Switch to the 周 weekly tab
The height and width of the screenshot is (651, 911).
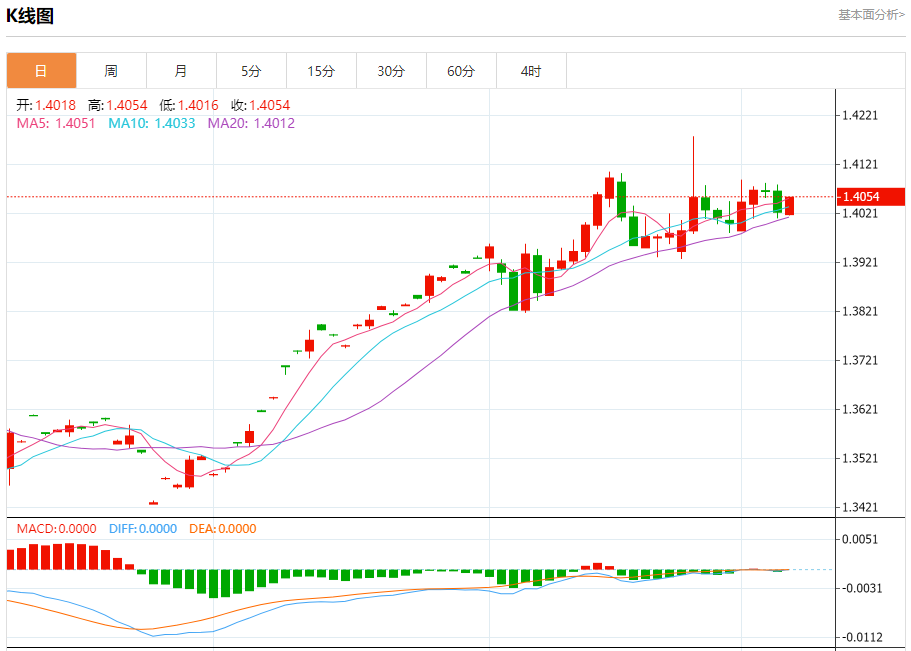[111, 71]
